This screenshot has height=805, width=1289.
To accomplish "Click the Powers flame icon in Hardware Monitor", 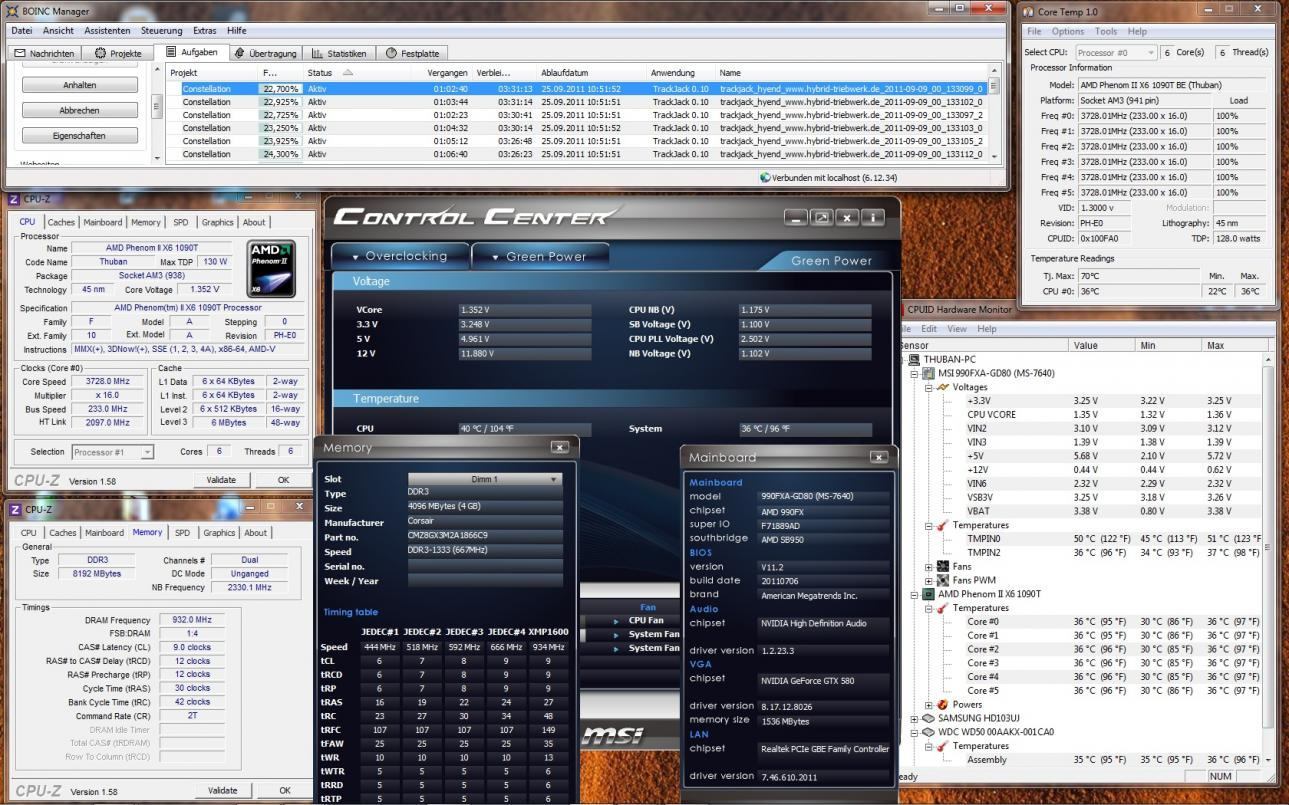I will tap(942, 704).
